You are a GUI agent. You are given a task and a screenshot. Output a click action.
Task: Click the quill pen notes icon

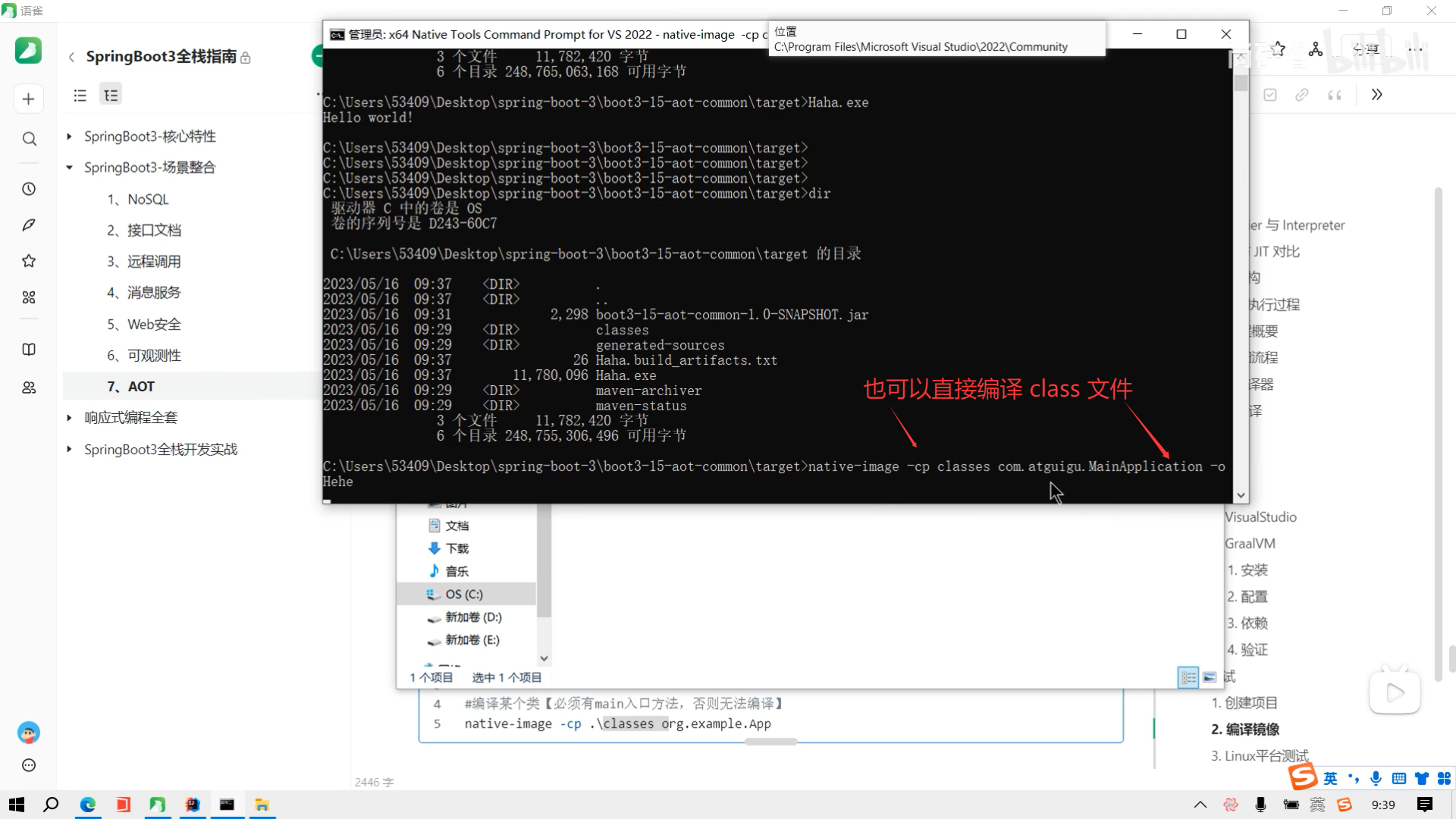(29, 225)
